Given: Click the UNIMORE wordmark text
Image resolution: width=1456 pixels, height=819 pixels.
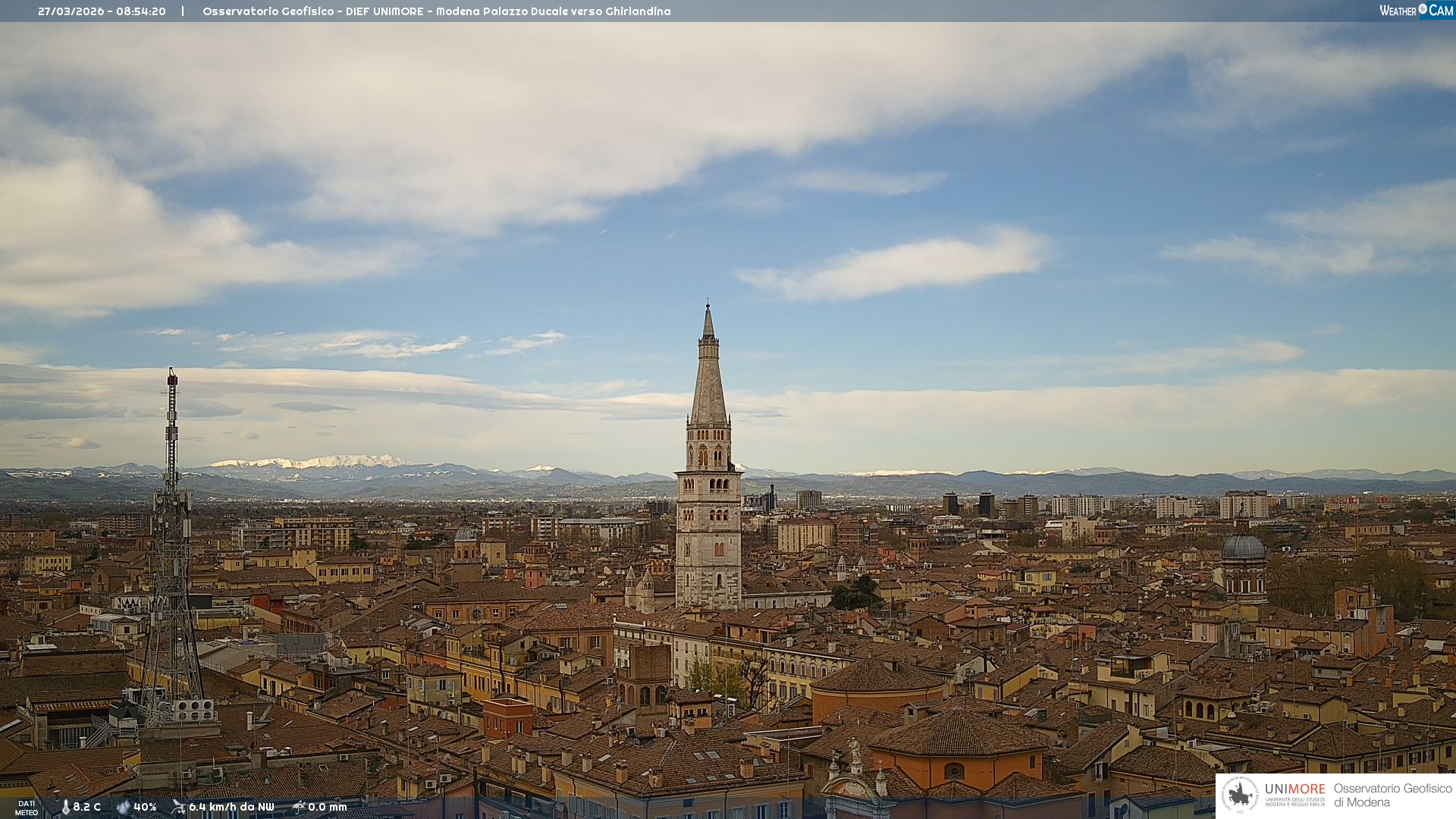Looking at the screenshot, I should tap(1294, 789).
